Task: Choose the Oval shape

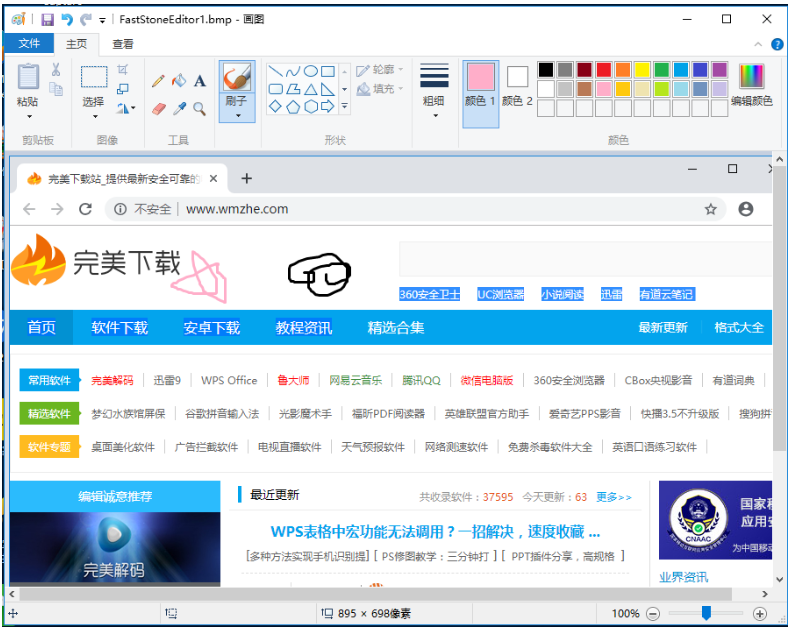Action: (x=311, y=71)
